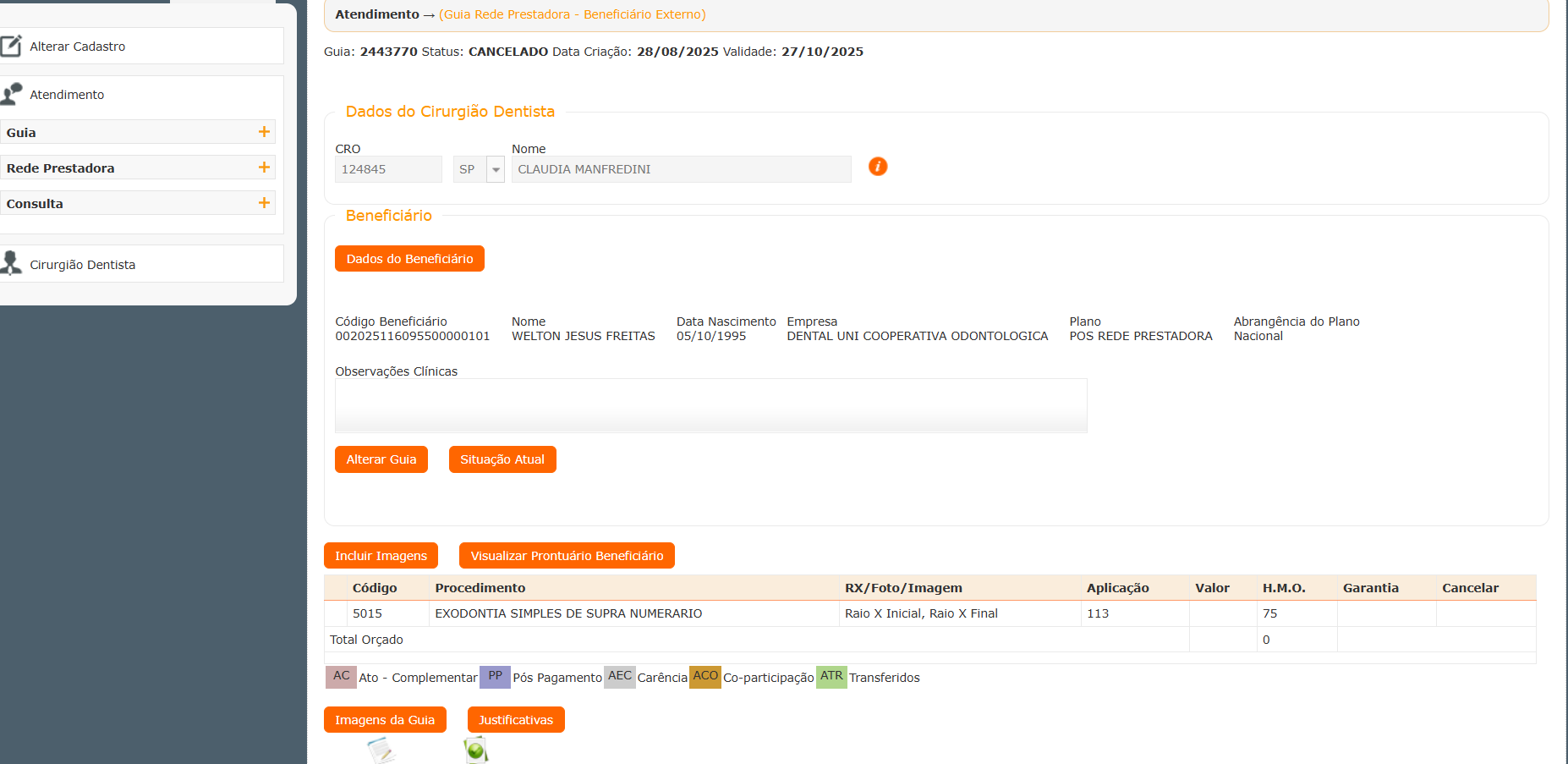The width and height of the screenshot is (1568, 764).
Task: Open Visualizar Prontuário Beneficiário
Action: [567, 556]
